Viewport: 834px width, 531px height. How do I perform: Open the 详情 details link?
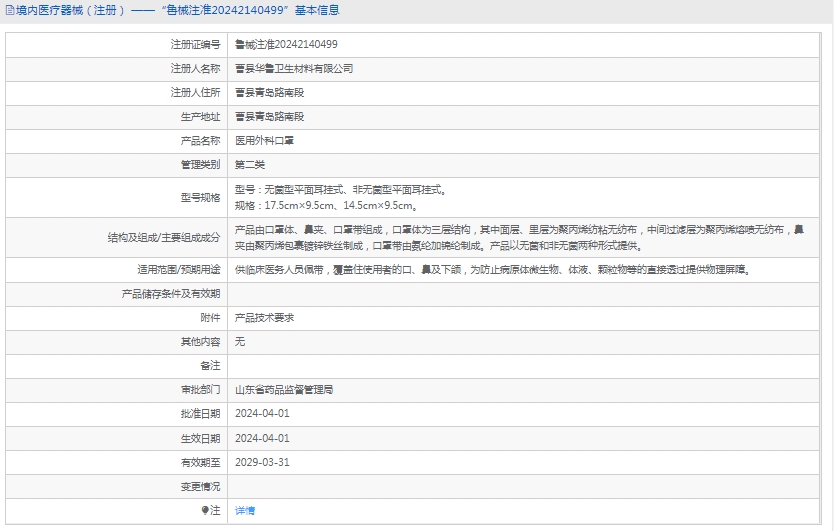coord(245,510)
